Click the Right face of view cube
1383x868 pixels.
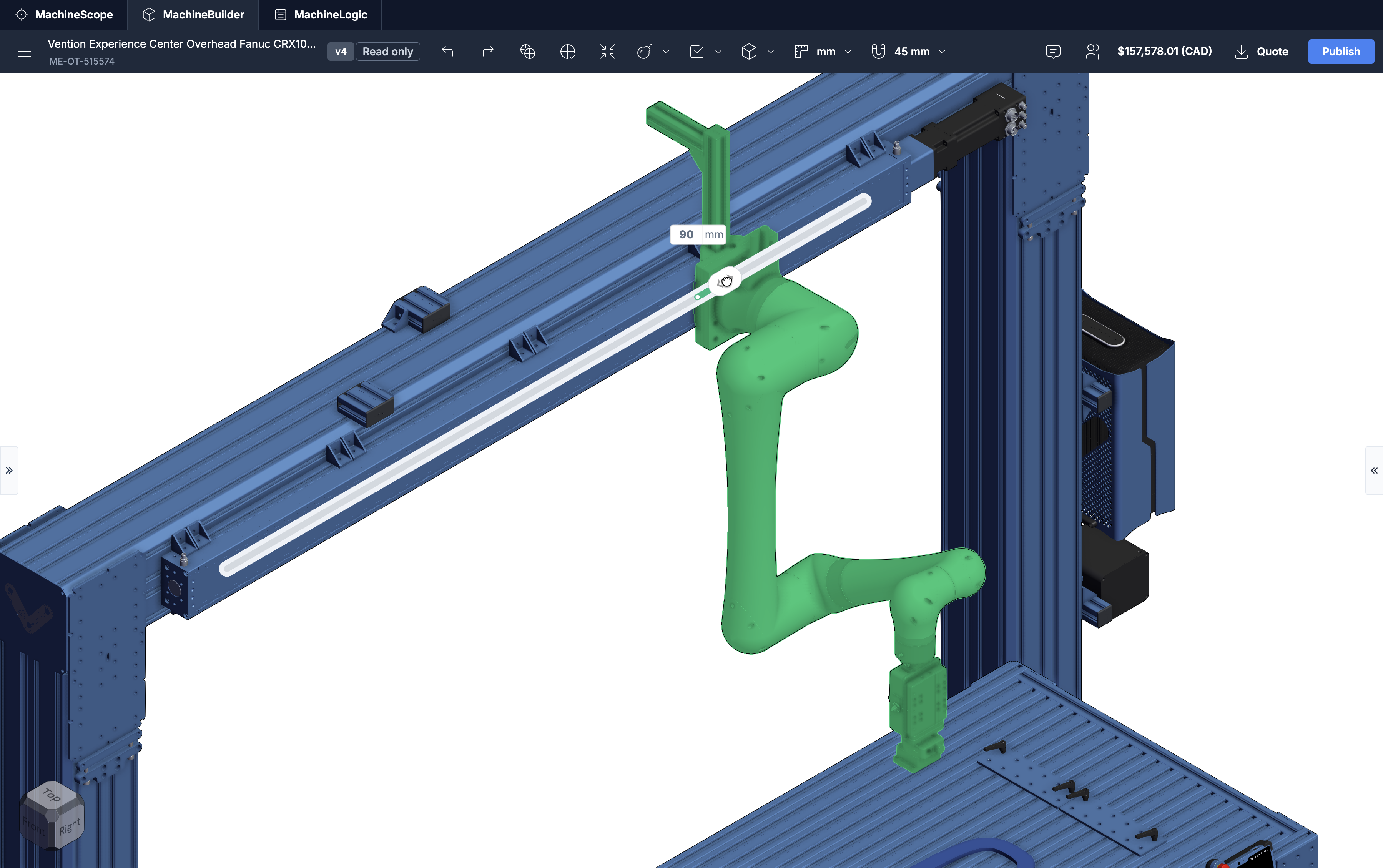tap(70, 826)
